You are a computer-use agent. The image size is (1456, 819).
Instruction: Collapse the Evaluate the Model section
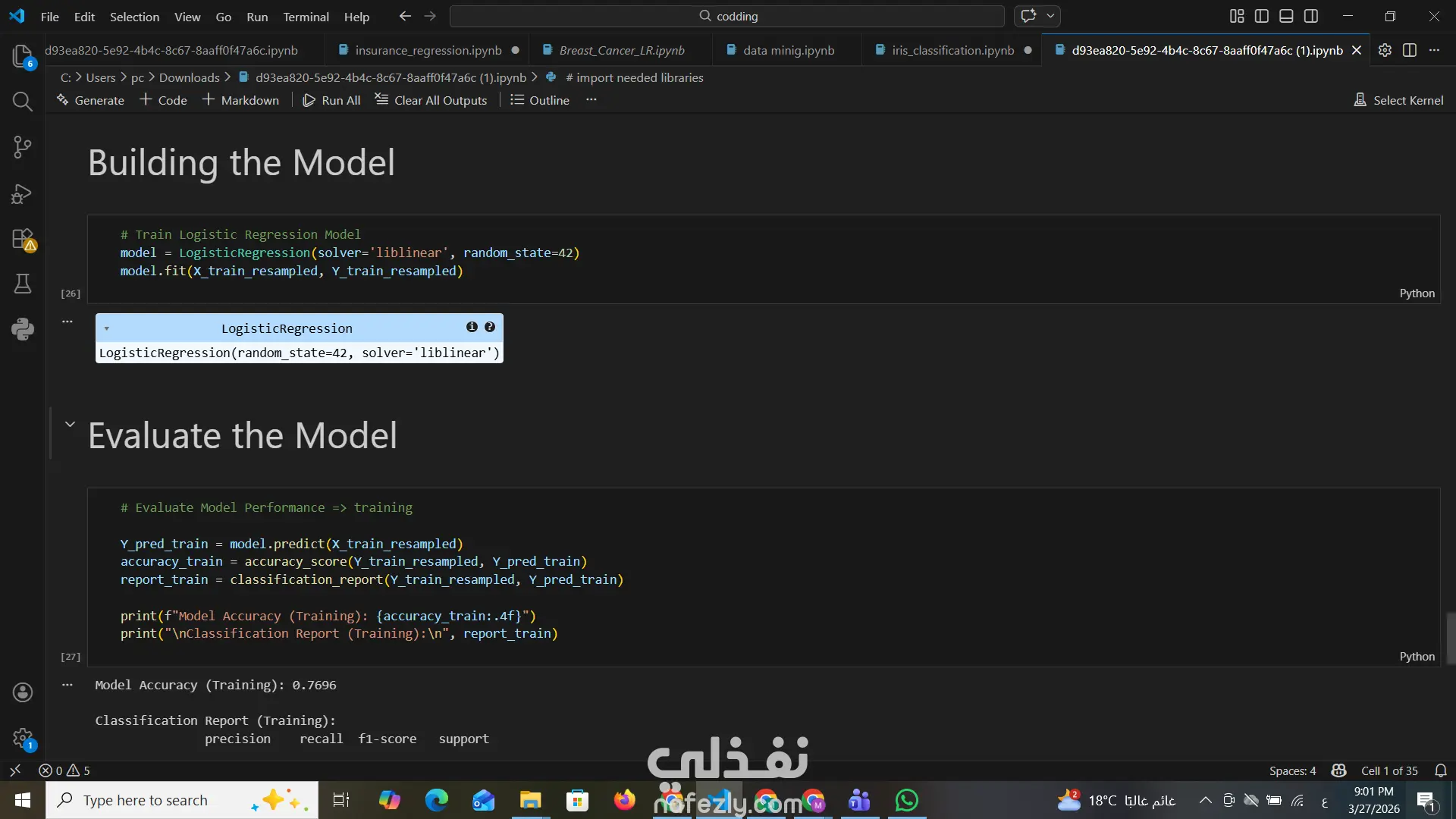tap(70, 425)
